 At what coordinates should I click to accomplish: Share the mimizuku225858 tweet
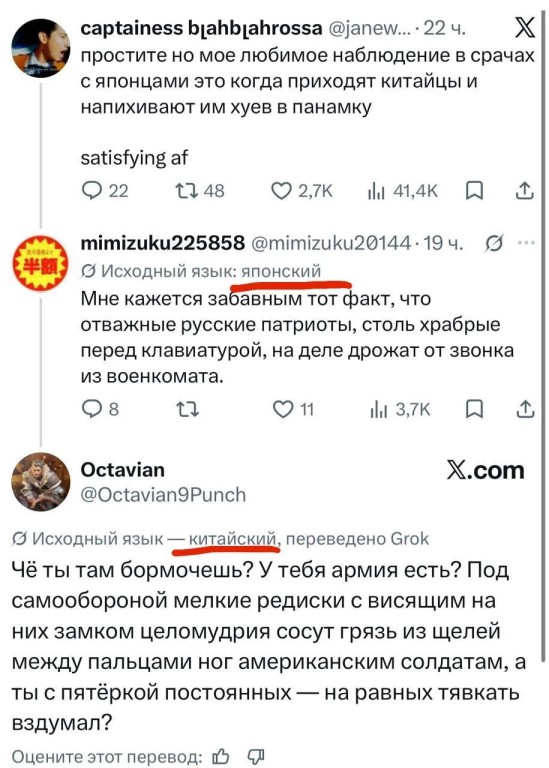click(525, 408)
